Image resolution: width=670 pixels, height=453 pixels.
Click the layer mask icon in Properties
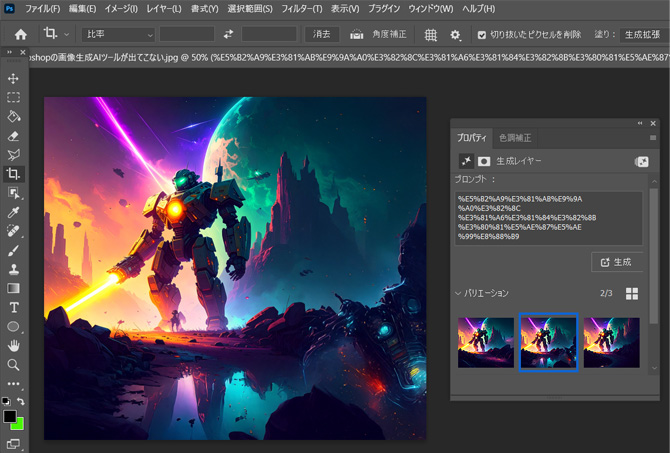coord(484,161)
